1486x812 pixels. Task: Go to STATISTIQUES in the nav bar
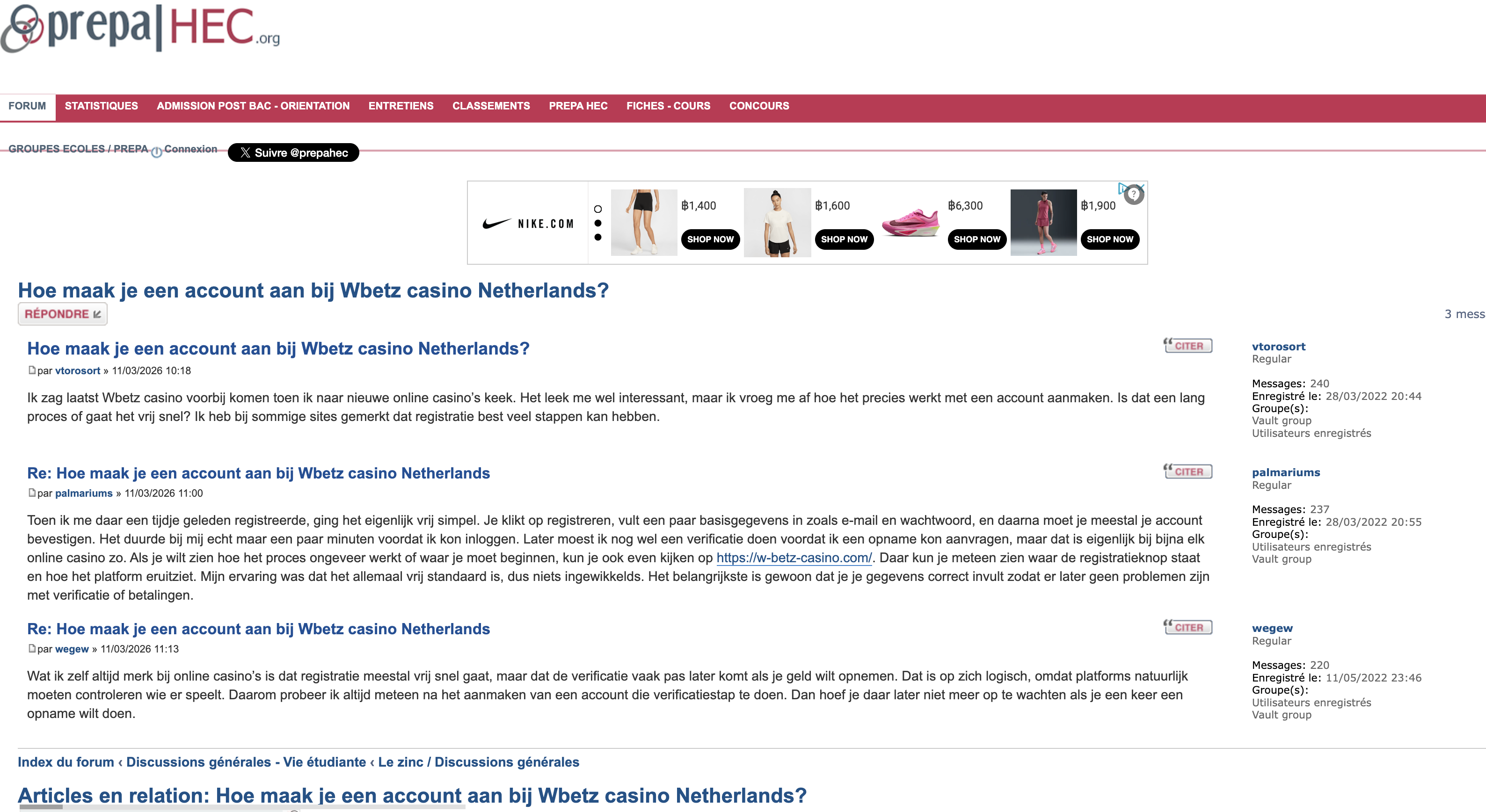[x=102, y=106]
